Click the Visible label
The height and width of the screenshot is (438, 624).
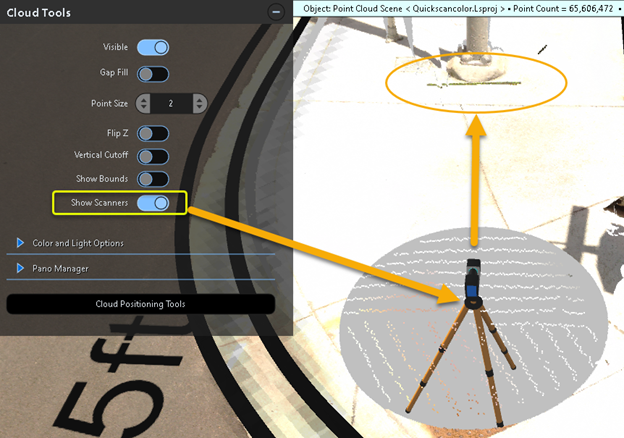[x=115, y=47]
